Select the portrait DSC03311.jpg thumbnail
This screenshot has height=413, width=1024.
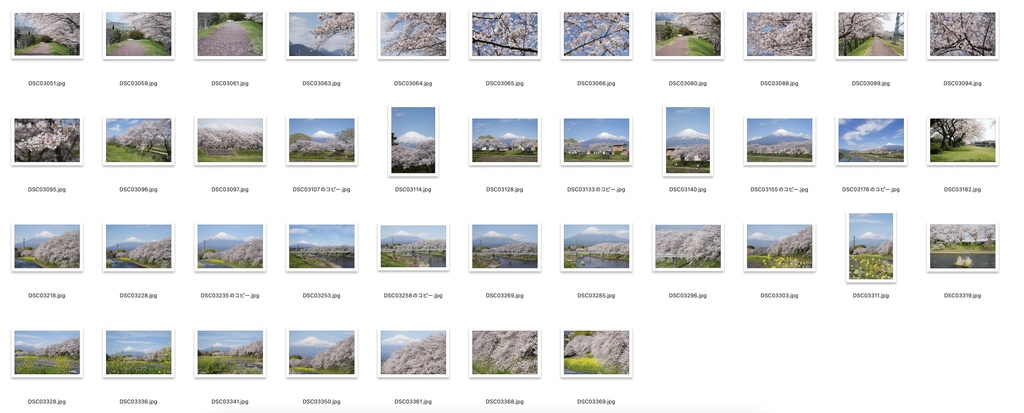[x=871, y=247]
